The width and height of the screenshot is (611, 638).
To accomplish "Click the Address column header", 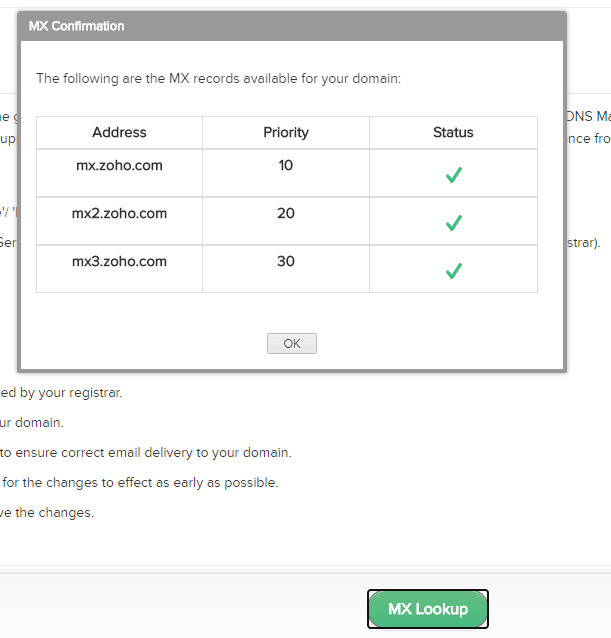I will pyautogui.click(x=119, y=133).
